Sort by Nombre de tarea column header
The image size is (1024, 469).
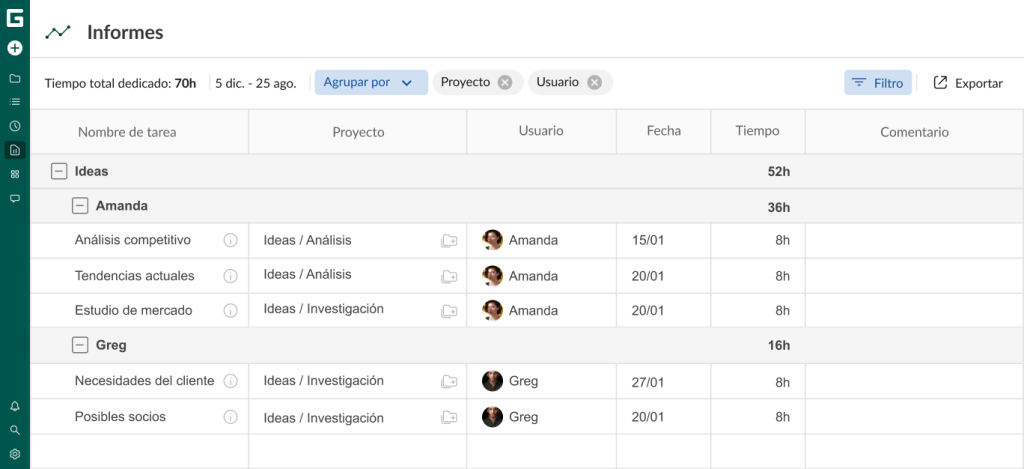(x=127, y=132)
